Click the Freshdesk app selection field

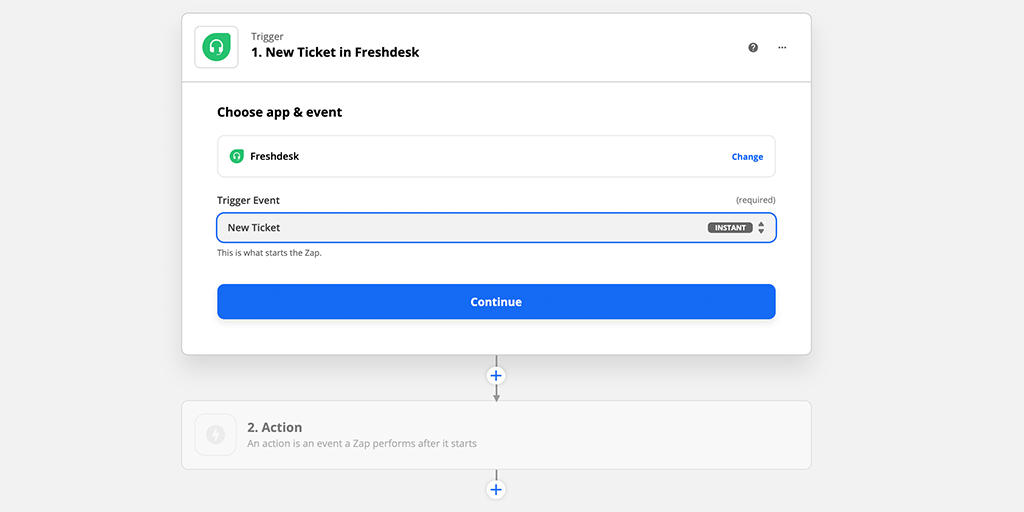point(496,157)
